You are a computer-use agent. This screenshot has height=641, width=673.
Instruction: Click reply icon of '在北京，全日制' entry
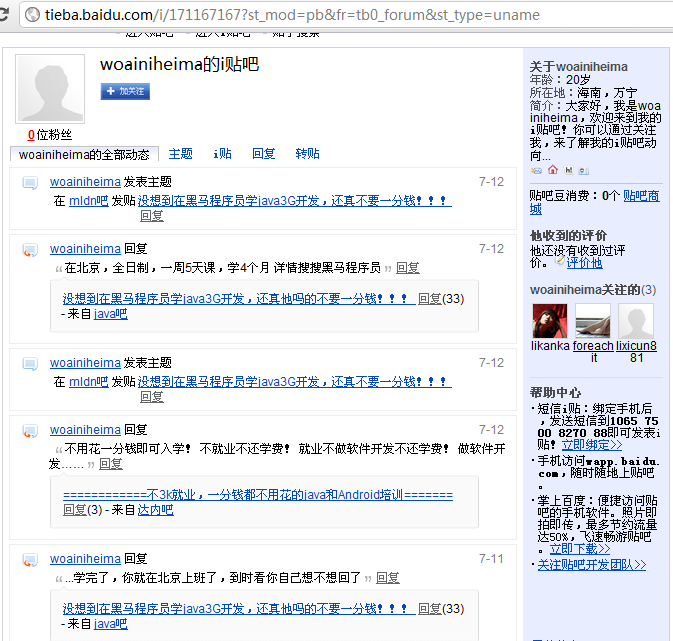(x=30, y=250)
